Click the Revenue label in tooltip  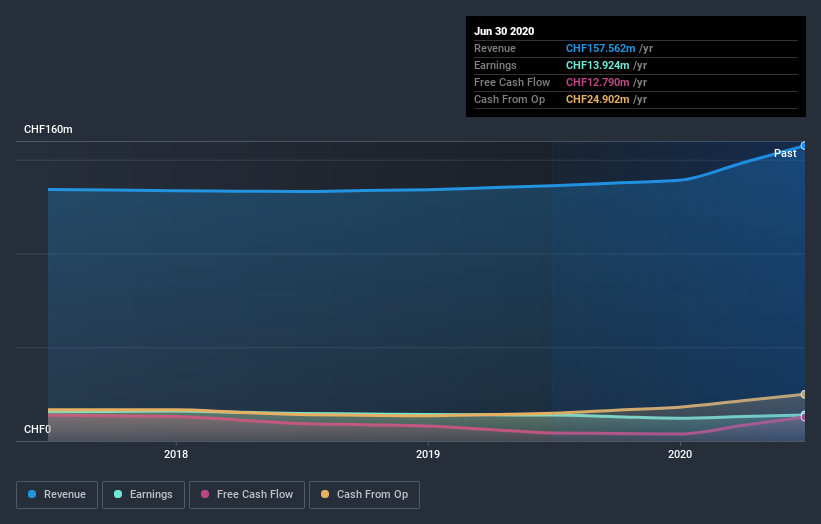coord(495,48)
